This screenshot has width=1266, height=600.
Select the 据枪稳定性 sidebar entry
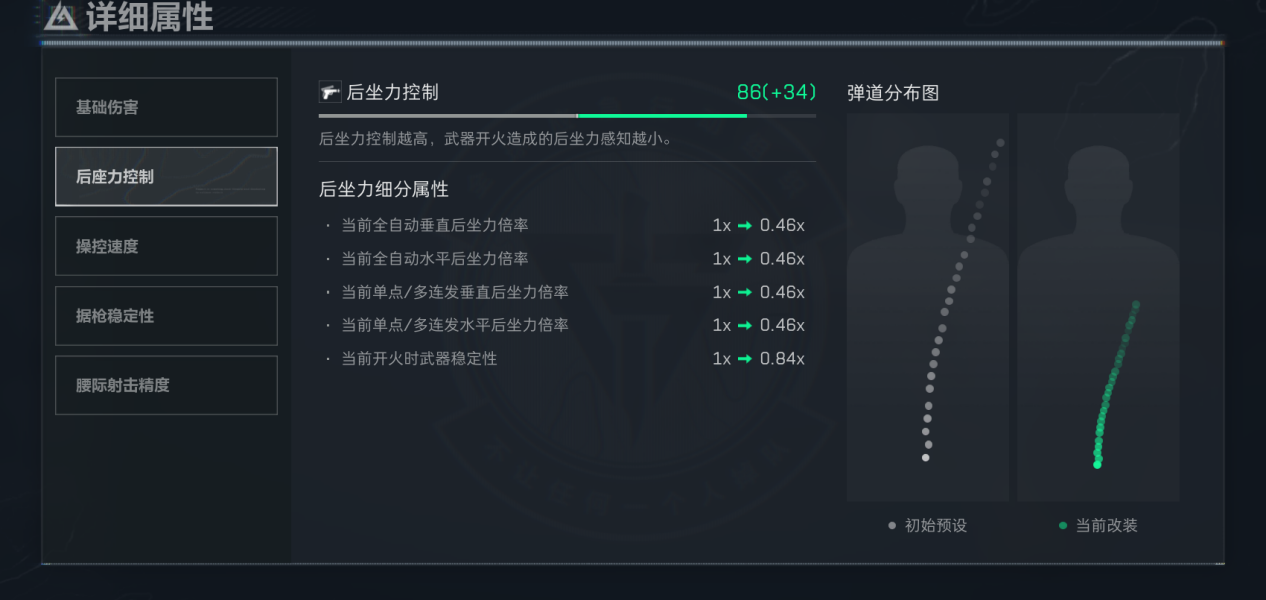tap(166, 315)
